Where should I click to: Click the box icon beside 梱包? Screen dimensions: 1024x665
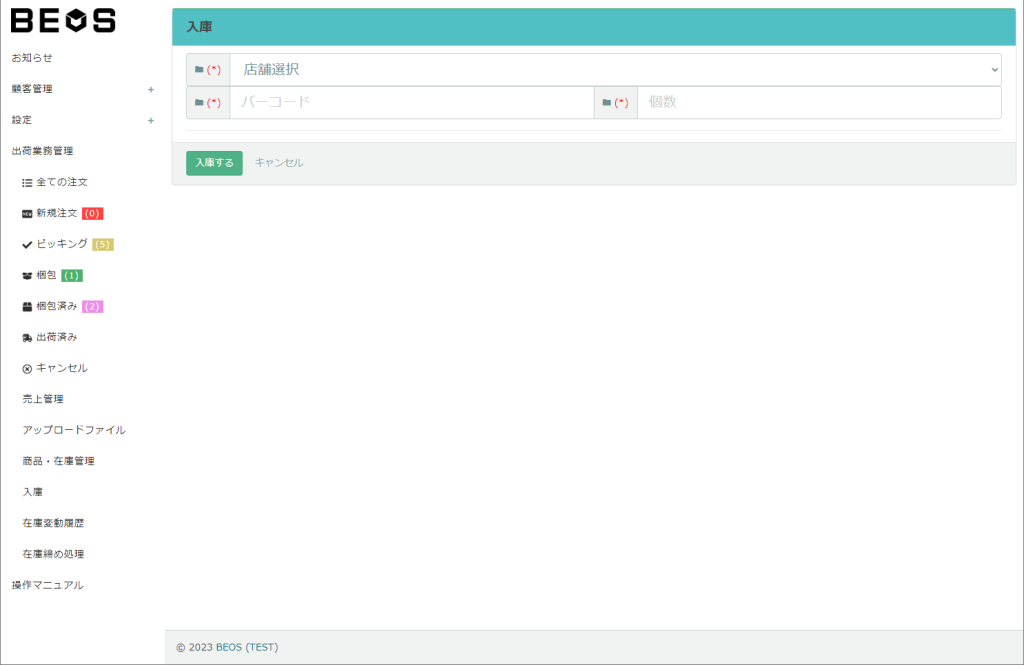[x=27, y=276]
